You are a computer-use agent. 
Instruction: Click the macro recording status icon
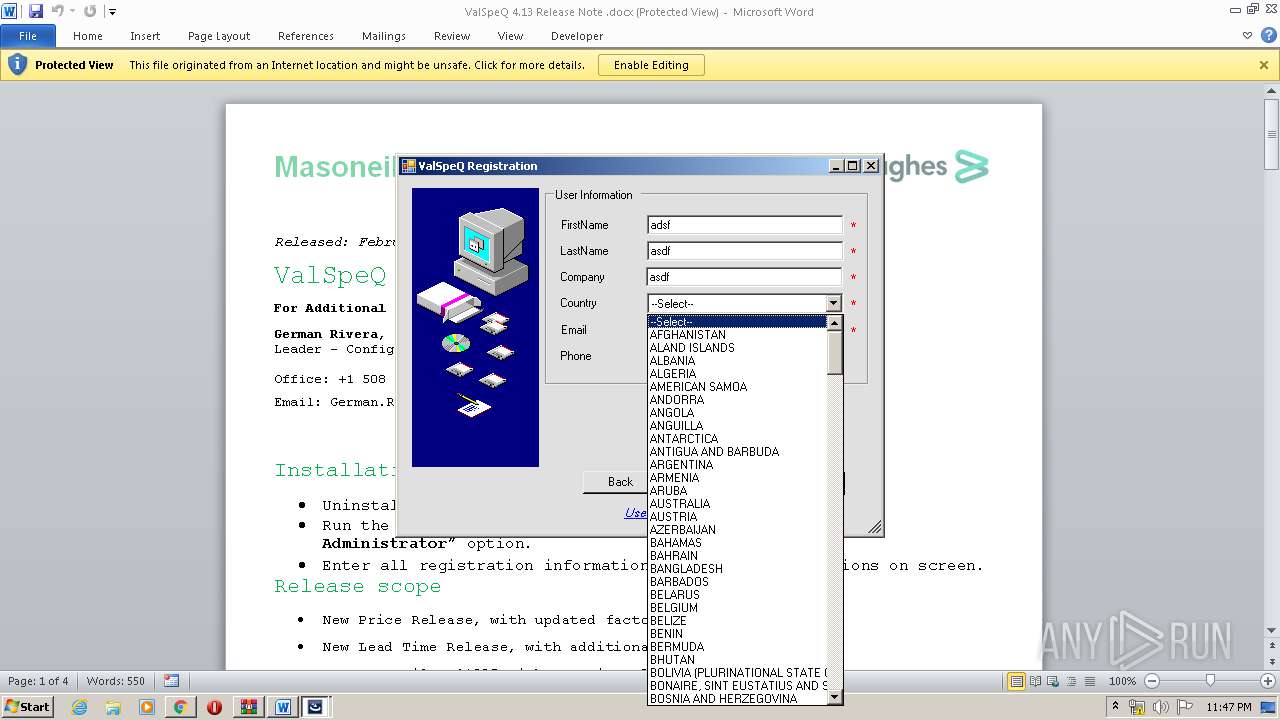pyautogui.click(x=171, y=681)
